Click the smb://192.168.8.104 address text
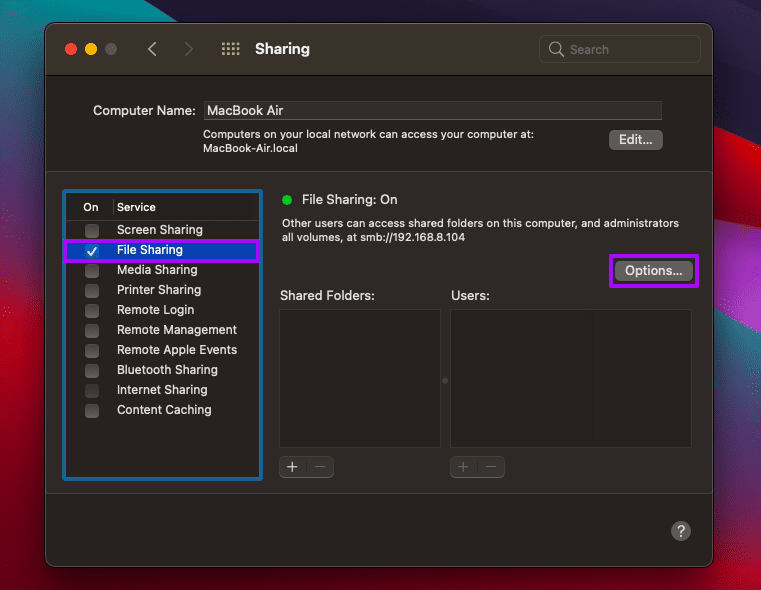761x590 pixels. tap(413, 237)
